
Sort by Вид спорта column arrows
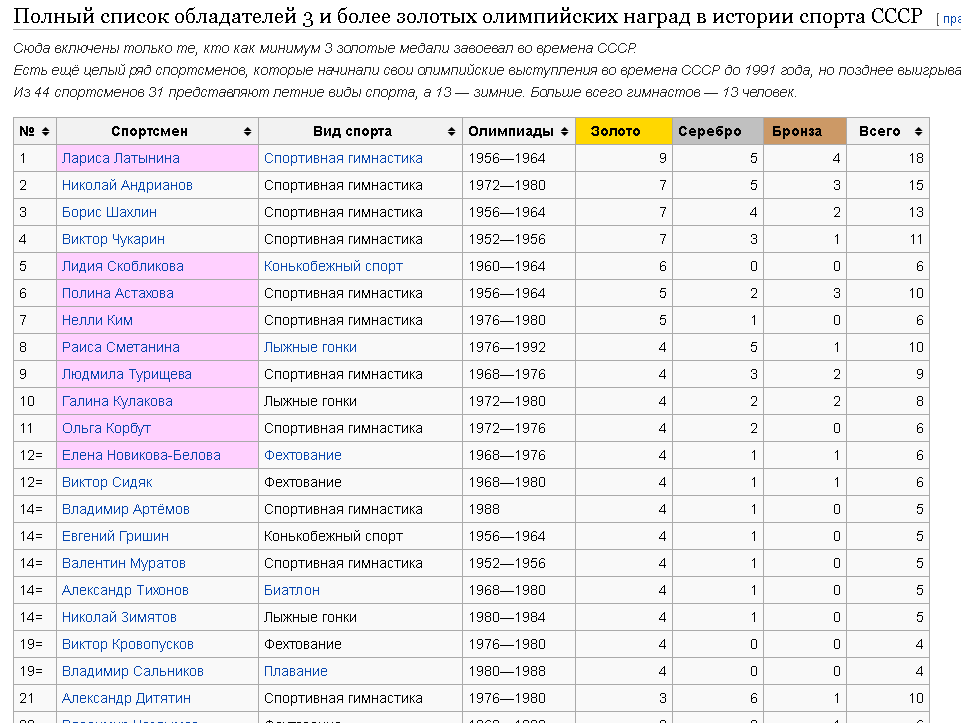[x=452, y=131]
